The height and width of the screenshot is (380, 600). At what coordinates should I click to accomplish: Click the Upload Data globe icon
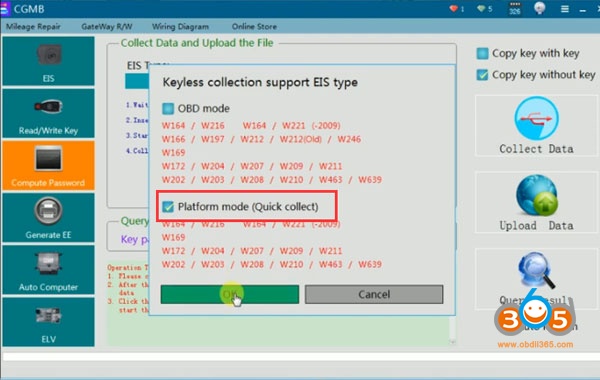536,196
